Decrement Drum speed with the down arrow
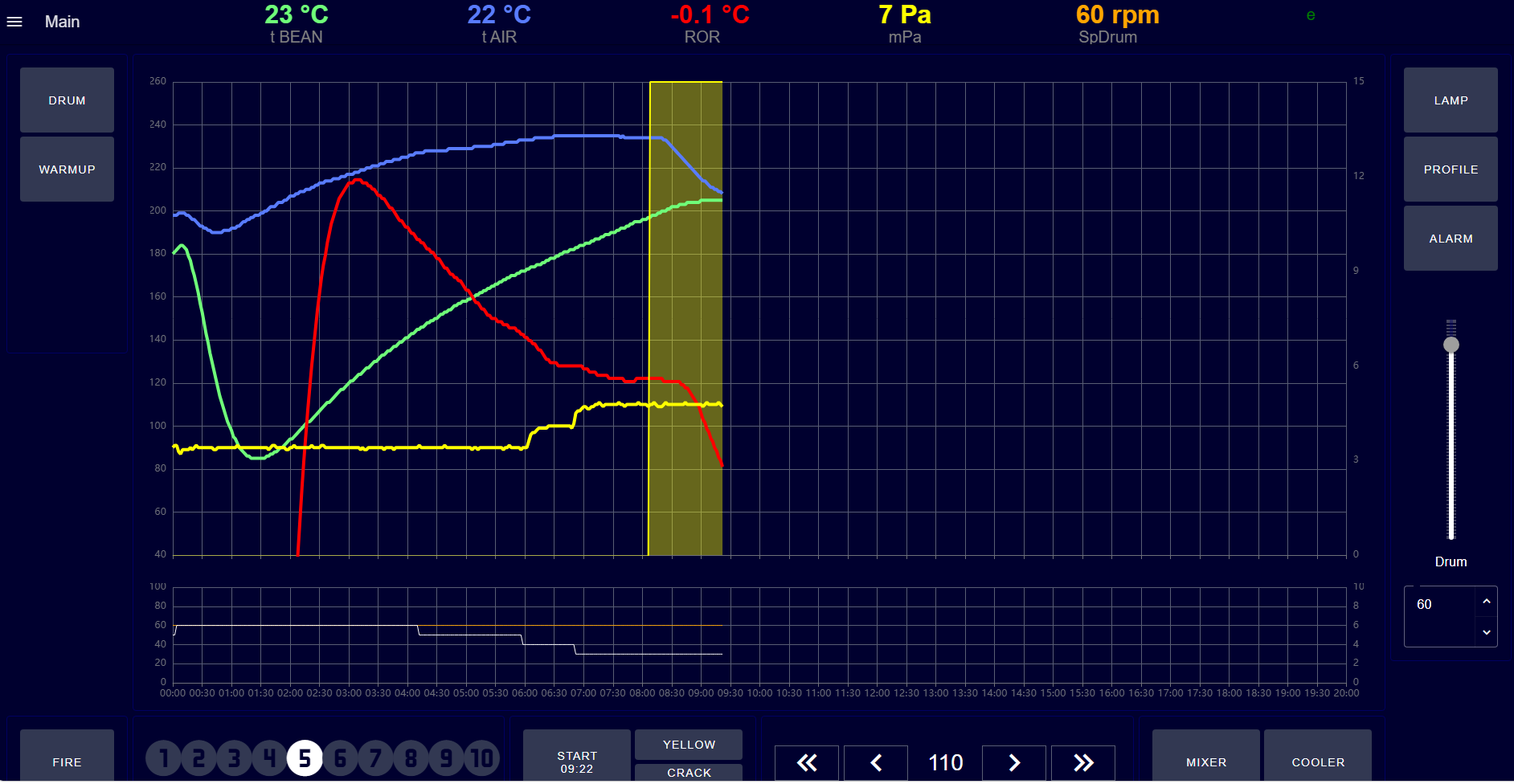The height and width of the screenshot is (784, 1514). point(1487,632)
